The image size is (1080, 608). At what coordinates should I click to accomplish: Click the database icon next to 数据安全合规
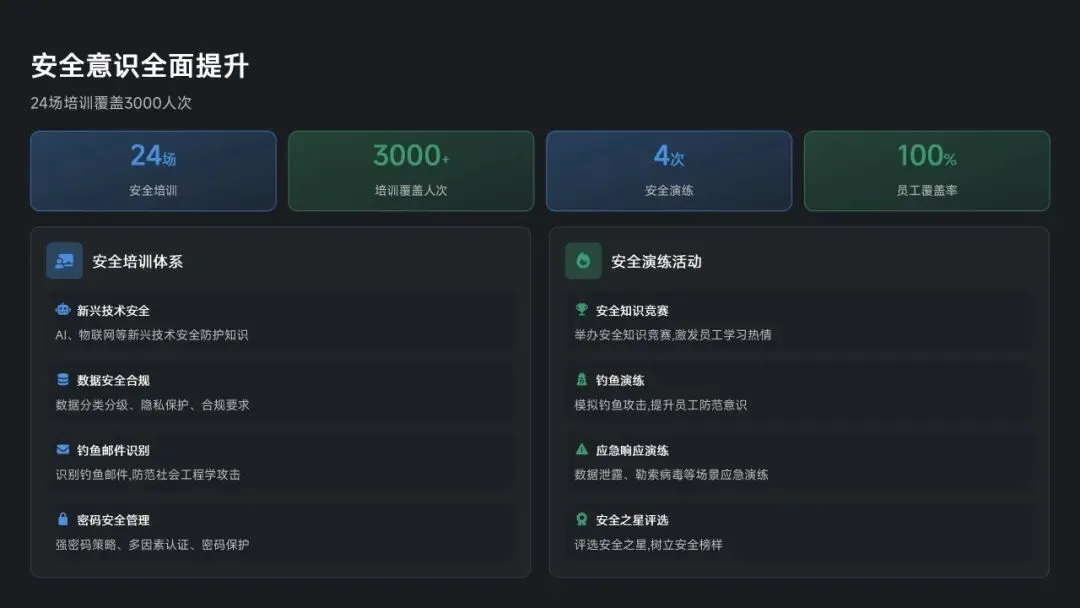tap(63, 379)
